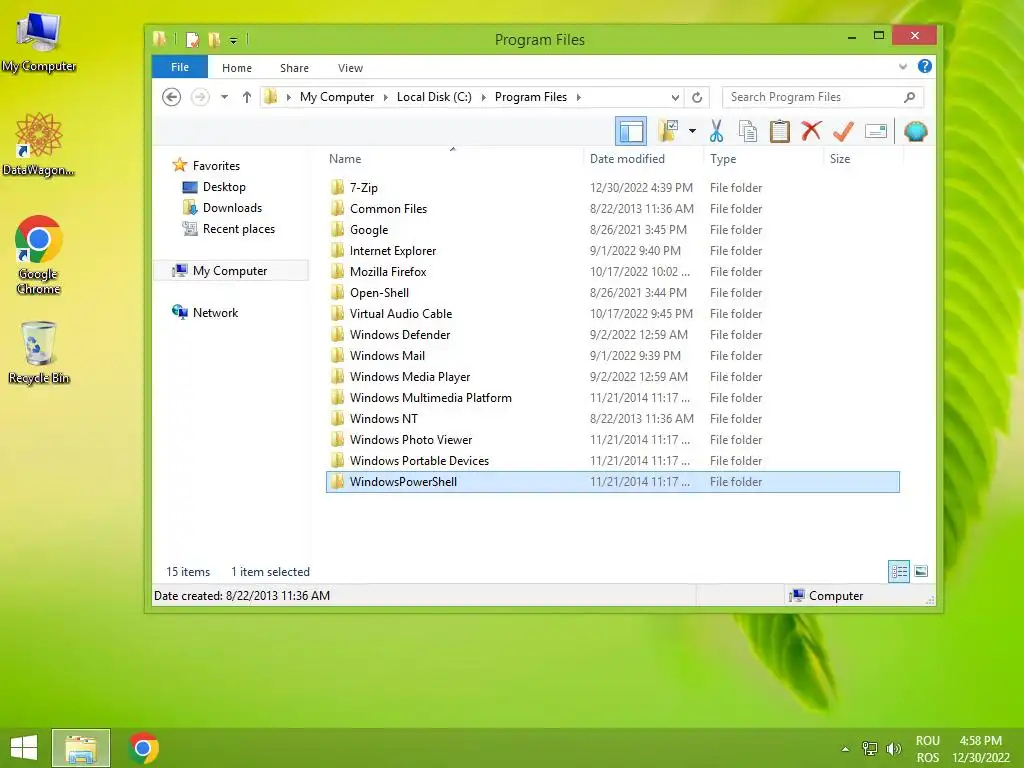Expand the Folder Options dropdown arrow

[692, 131]
